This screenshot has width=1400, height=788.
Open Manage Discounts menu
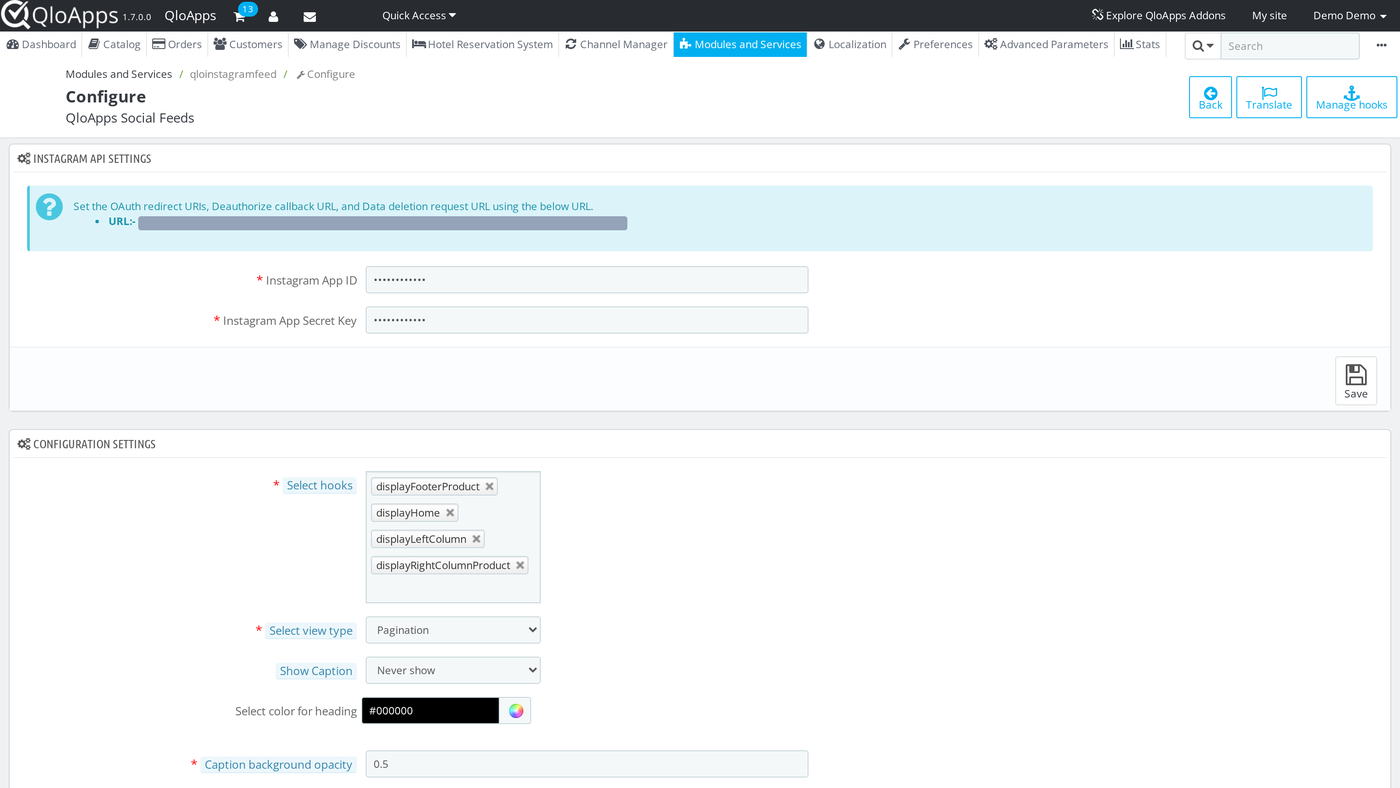point(347,45)
